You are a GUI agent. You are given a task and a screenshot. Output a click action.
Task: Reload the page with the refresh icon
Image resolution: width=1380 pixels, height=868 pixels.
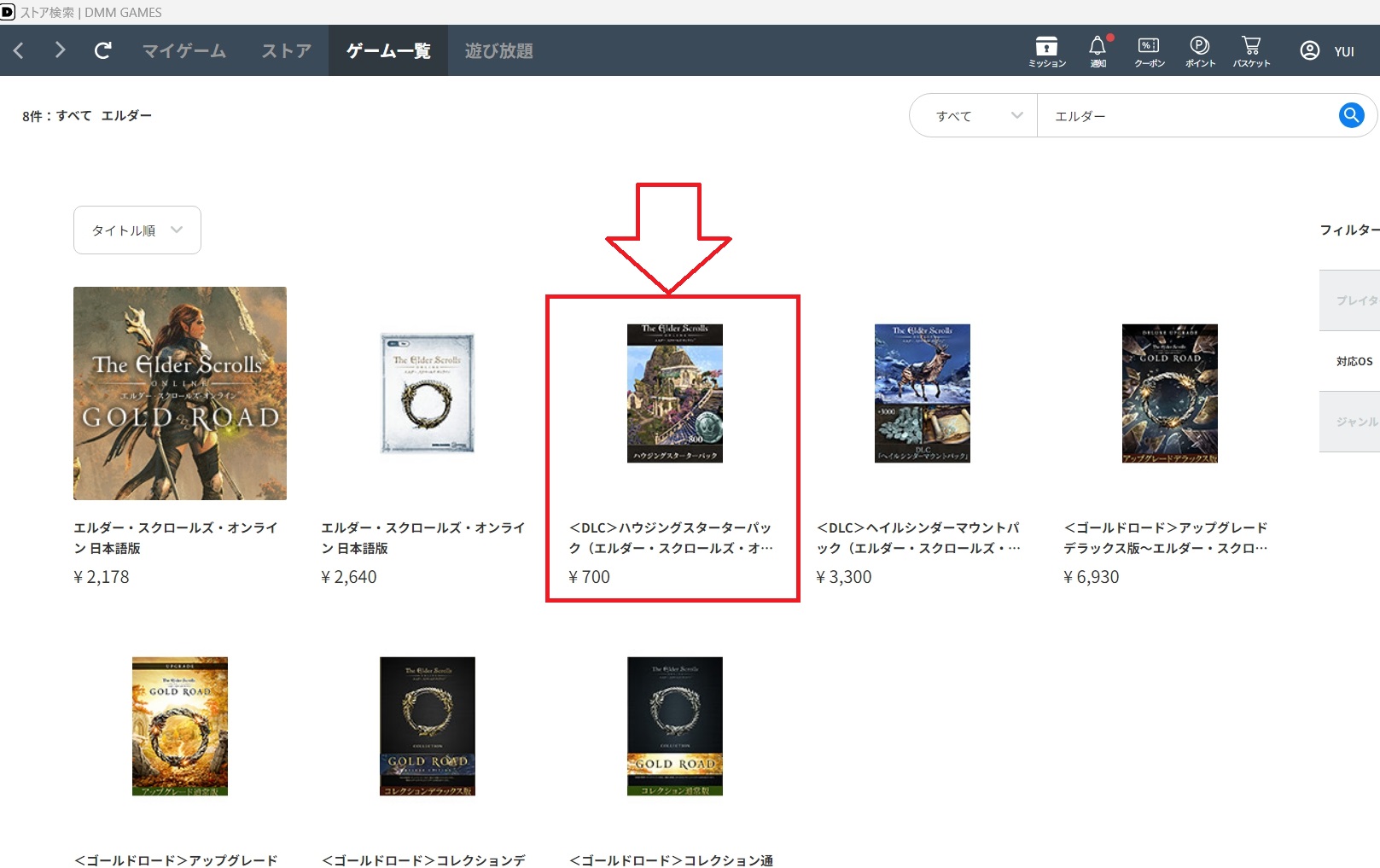[x=102, y=50]
